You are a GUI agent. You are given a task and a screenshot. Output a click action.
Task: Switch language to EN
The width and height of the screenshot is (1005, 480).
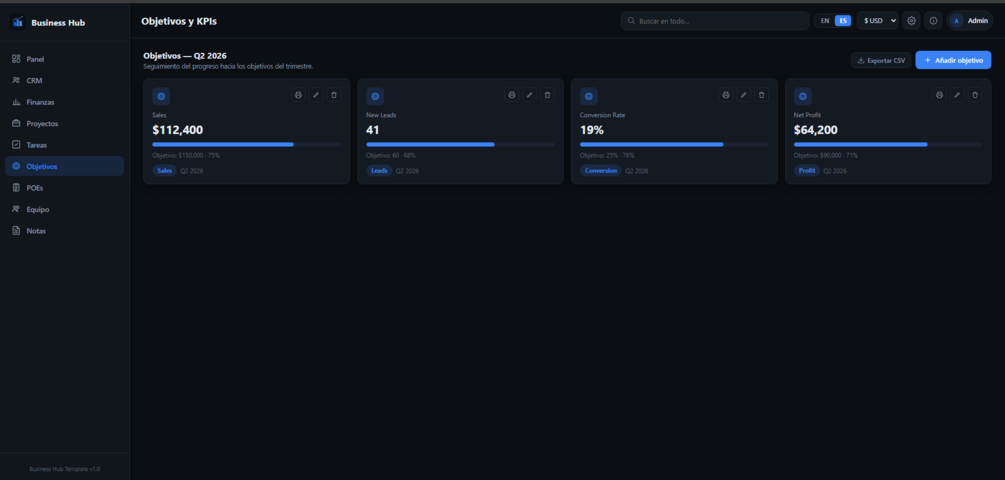tap(825, 21)
